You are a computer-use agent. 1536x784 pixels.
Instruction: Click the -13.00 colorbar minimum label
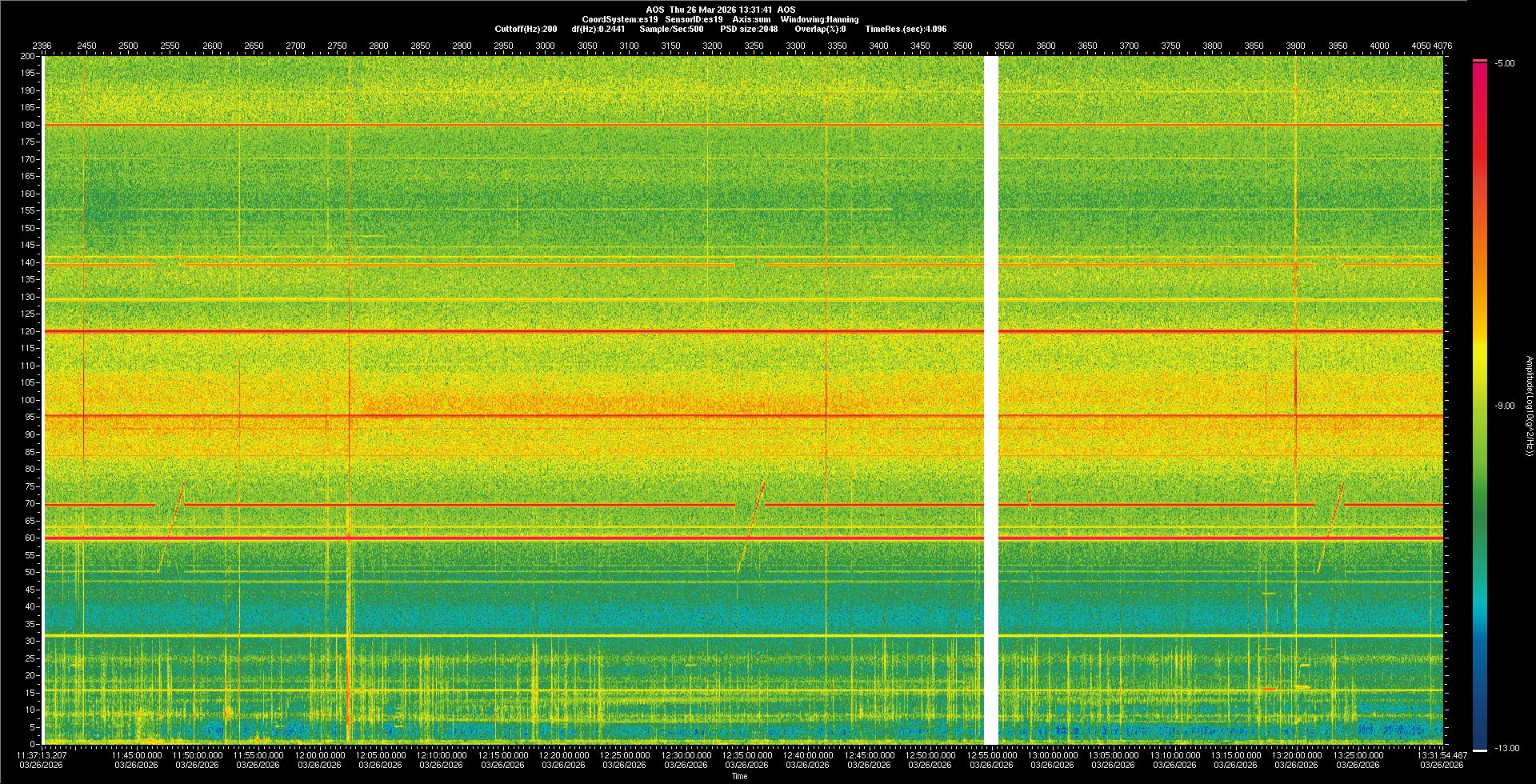[x=1506, y=748]
